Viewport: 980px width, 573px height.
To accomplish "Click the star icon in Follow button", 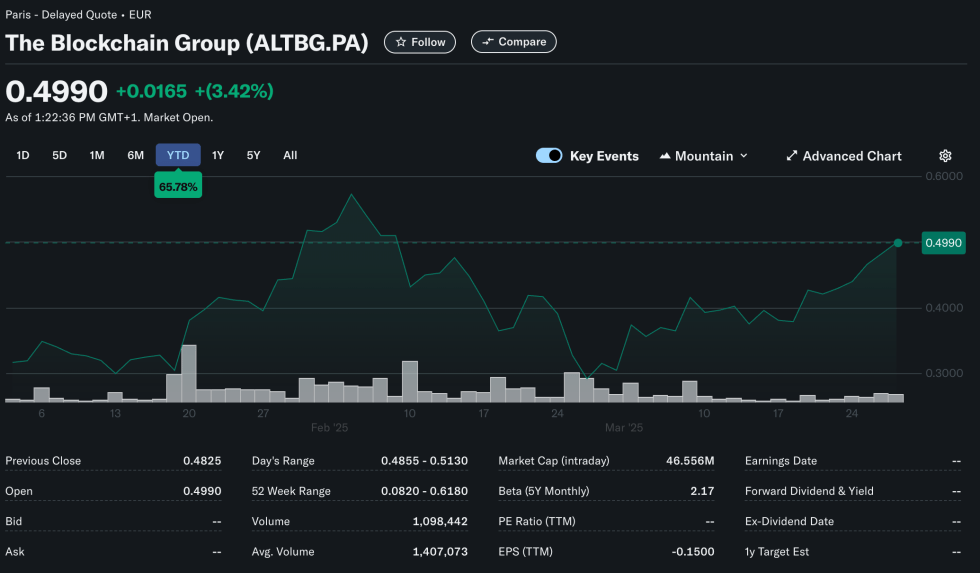I will pos(401,42).
